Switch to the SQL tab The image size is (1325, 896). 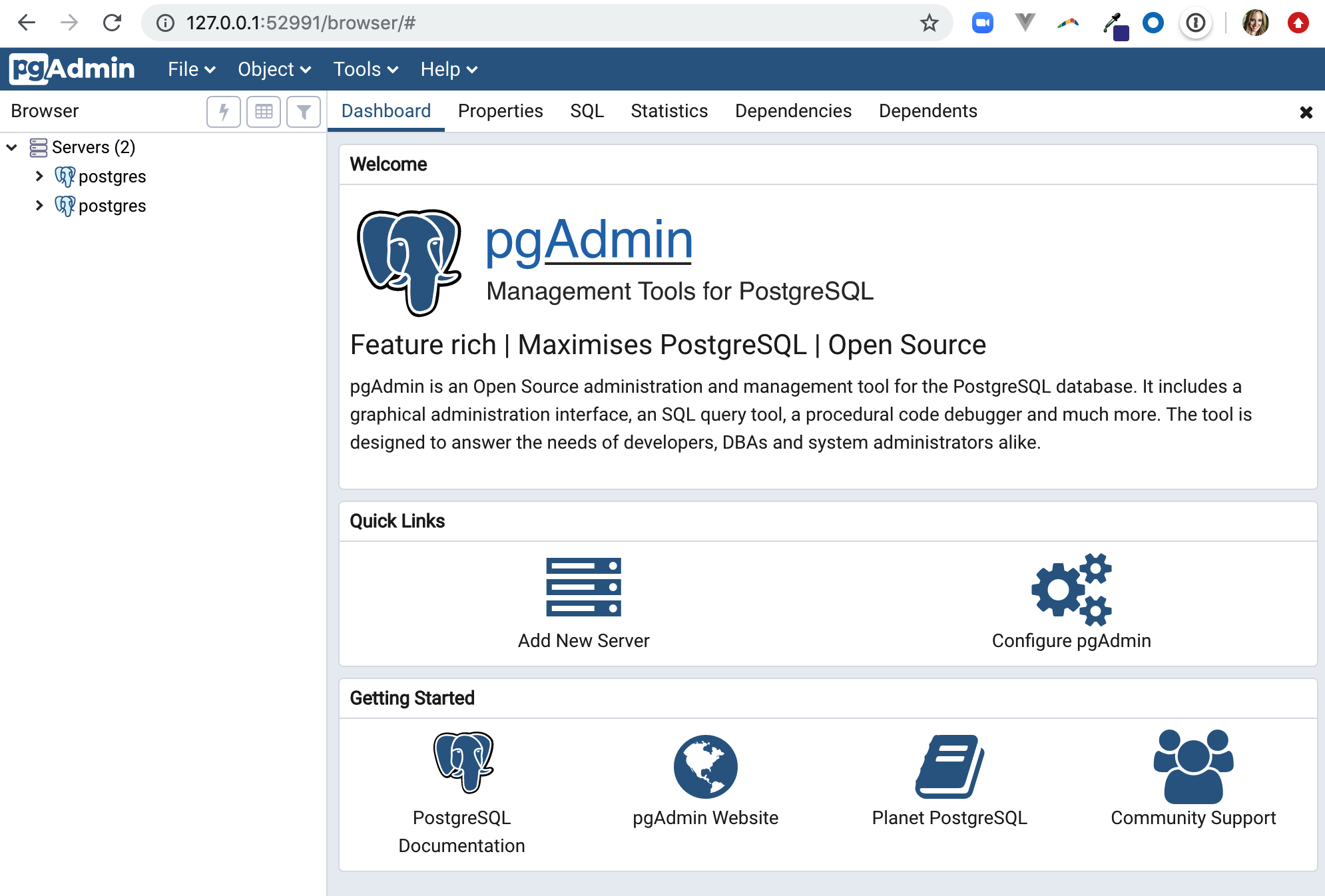tap(587, 111)
